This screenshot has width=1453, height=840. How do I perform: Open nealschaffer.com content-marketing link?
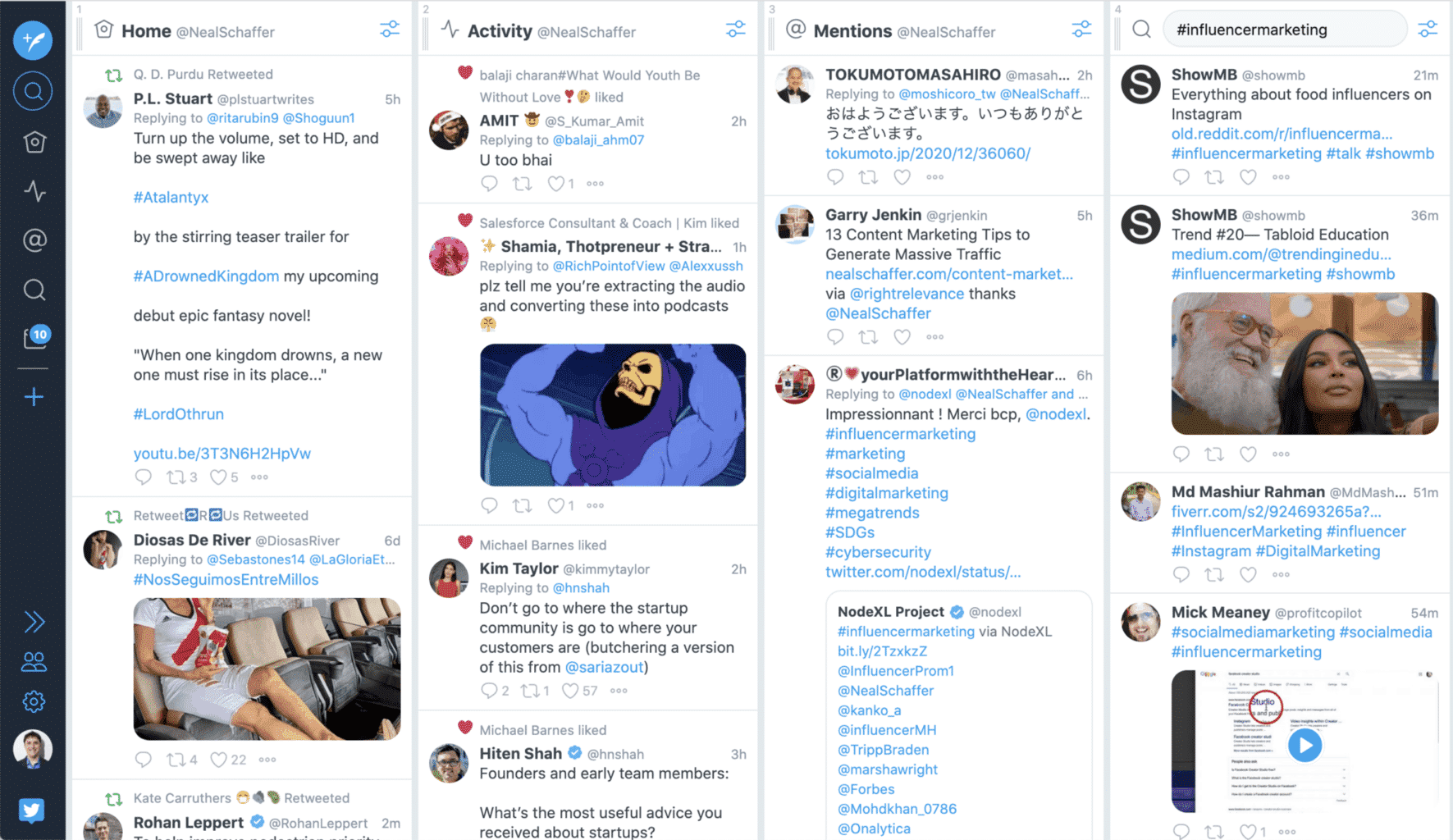pyautogui.click(x=948, y=274)
